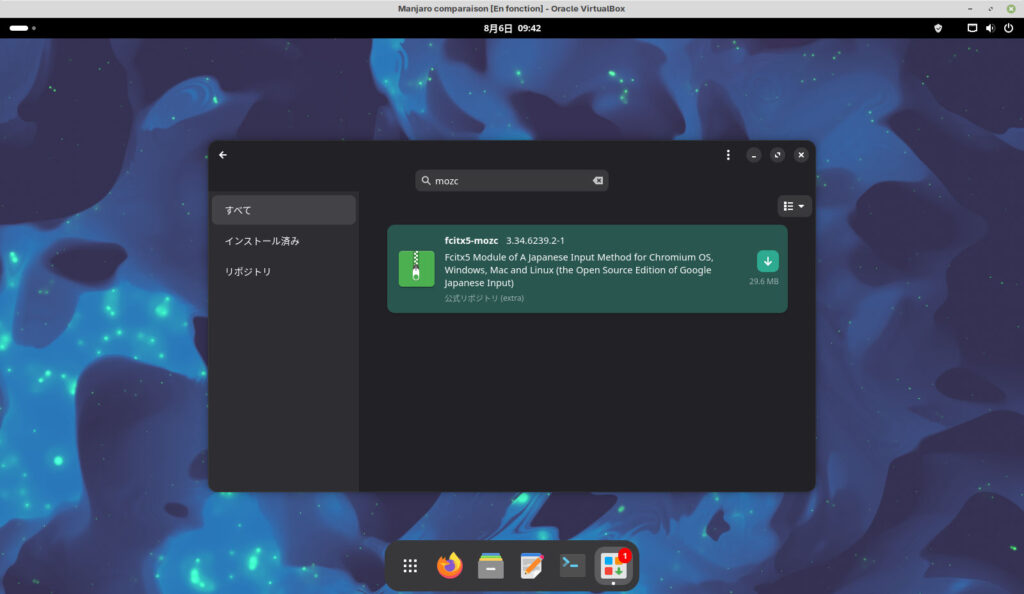Viewport: 1024px width, 594px height.
Task: Install fcitx5-mozc with the download arrow
Action: point(767,261)
